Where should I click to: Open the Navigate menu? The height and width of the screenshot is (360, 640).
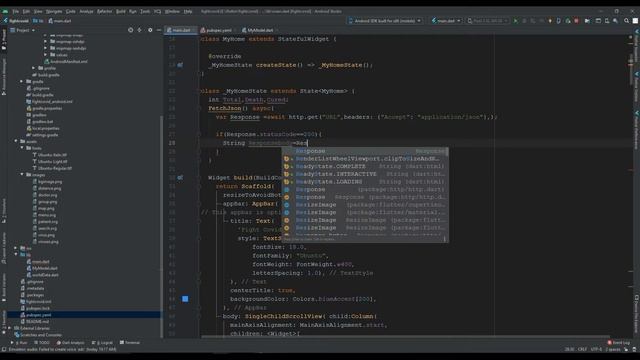click(53, 11)
